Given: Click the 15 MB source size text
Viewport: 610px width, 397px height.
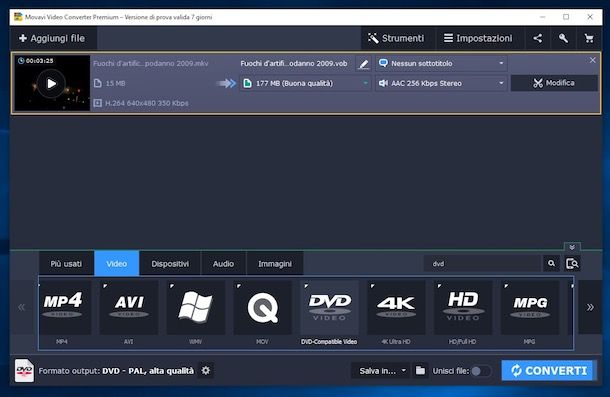Looking at the screenshot, I should [115, 83].
